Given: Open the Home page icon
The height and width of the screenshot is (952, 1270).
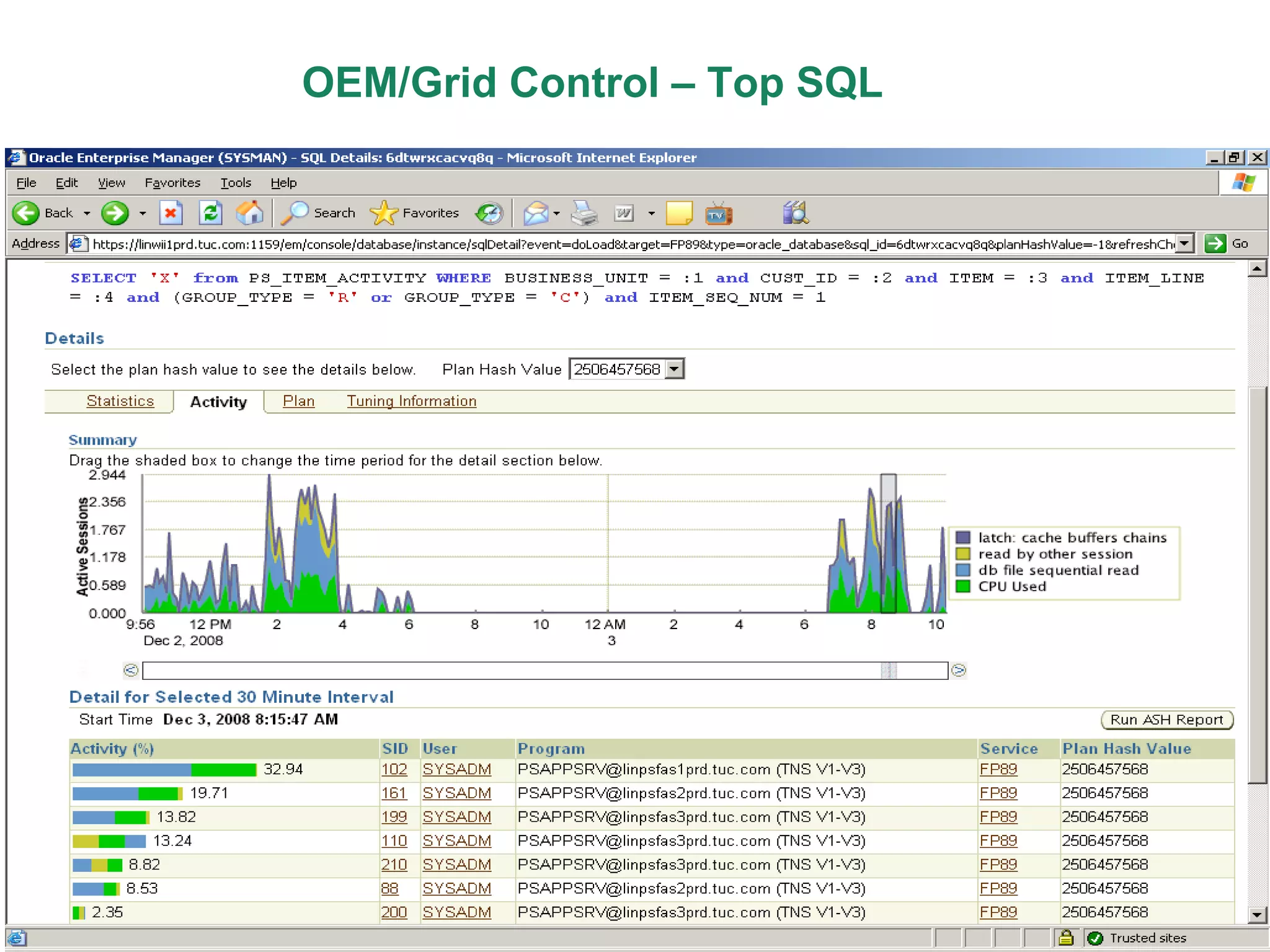Looking at the screenshot, I should pyautogui.click(x=250, y=213).
